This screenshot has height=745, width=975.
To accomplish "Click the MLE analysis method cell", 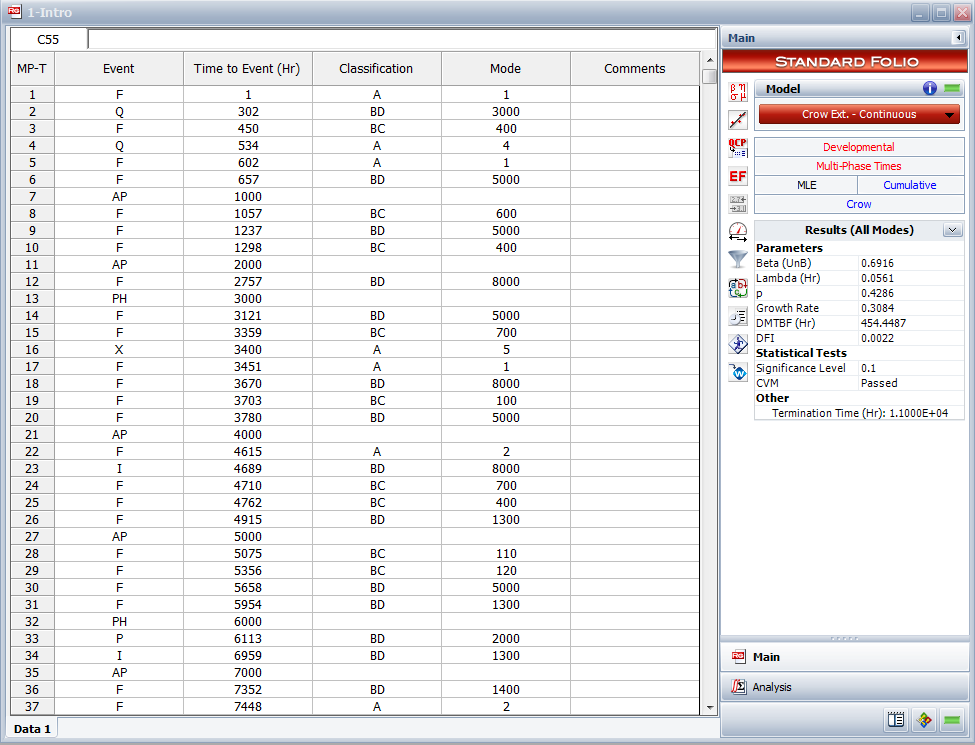I will 806,185.
